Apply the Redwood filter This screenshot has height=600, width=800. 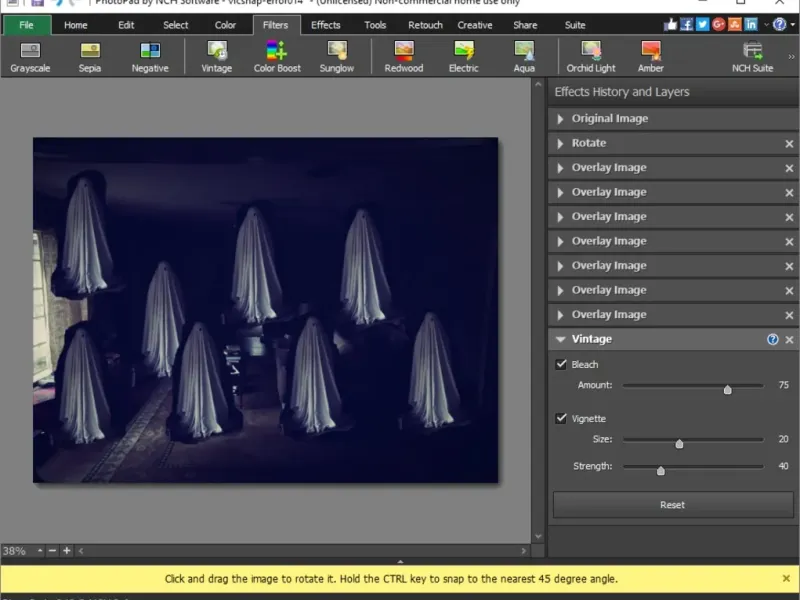[404, 57]
